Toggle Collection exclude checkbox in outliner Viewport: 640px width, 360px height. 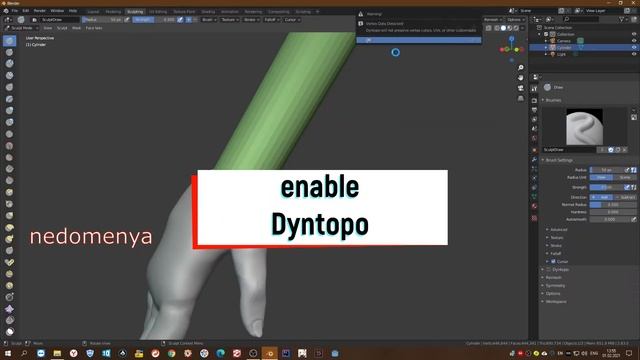pyautogui.click(x=546, y=34)
